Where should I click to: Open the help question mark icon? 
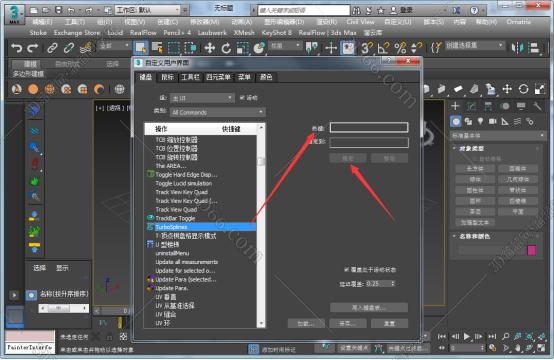475,11
